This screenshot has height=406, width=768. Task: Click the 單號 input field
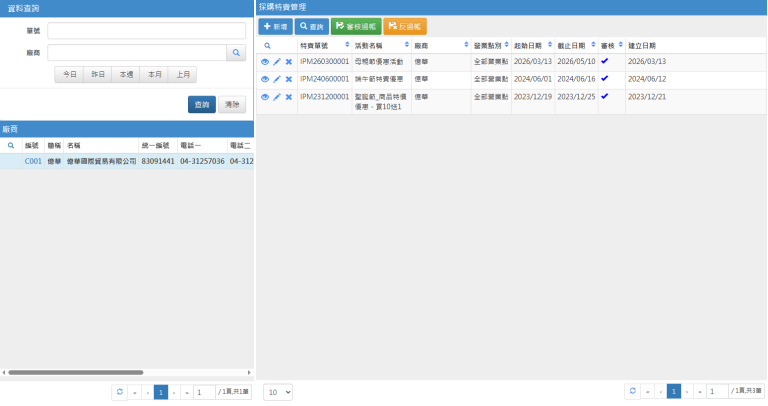[x=146, y=31]
